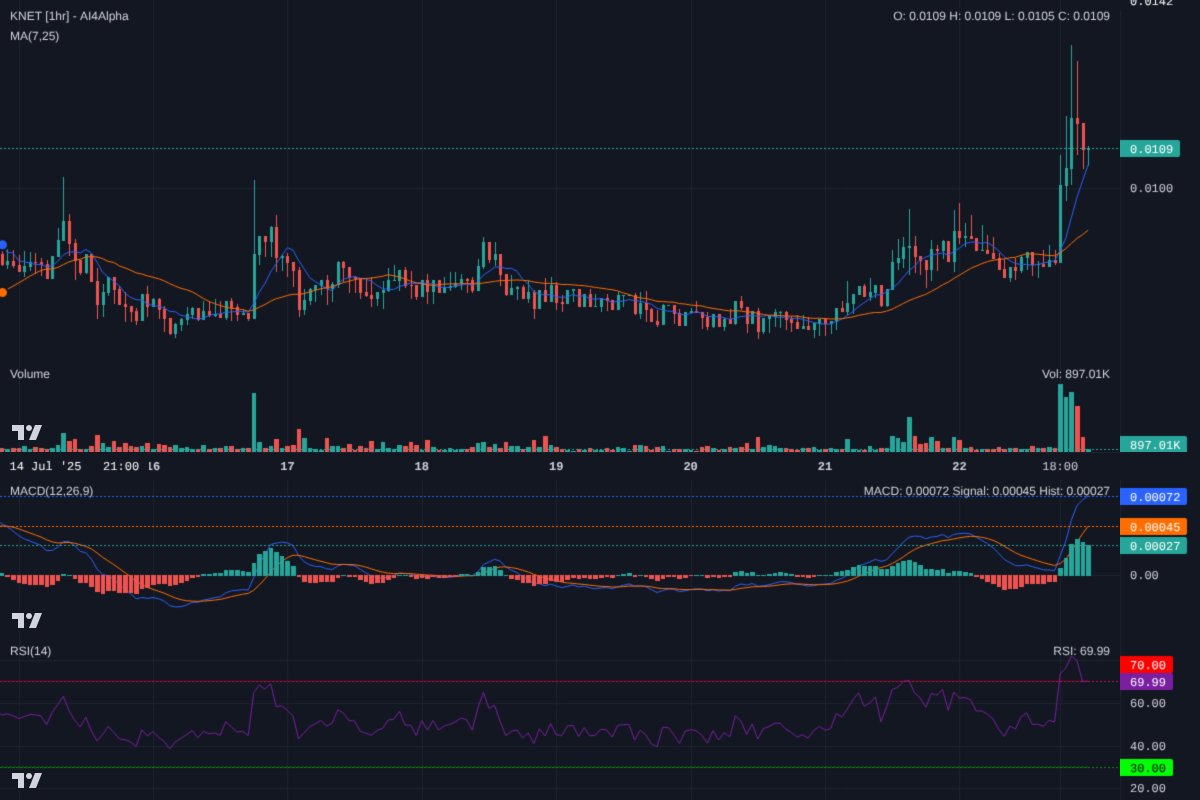Click the 22 date axis label
Screen dimensions: 1200x800
[x=958, y=466]
